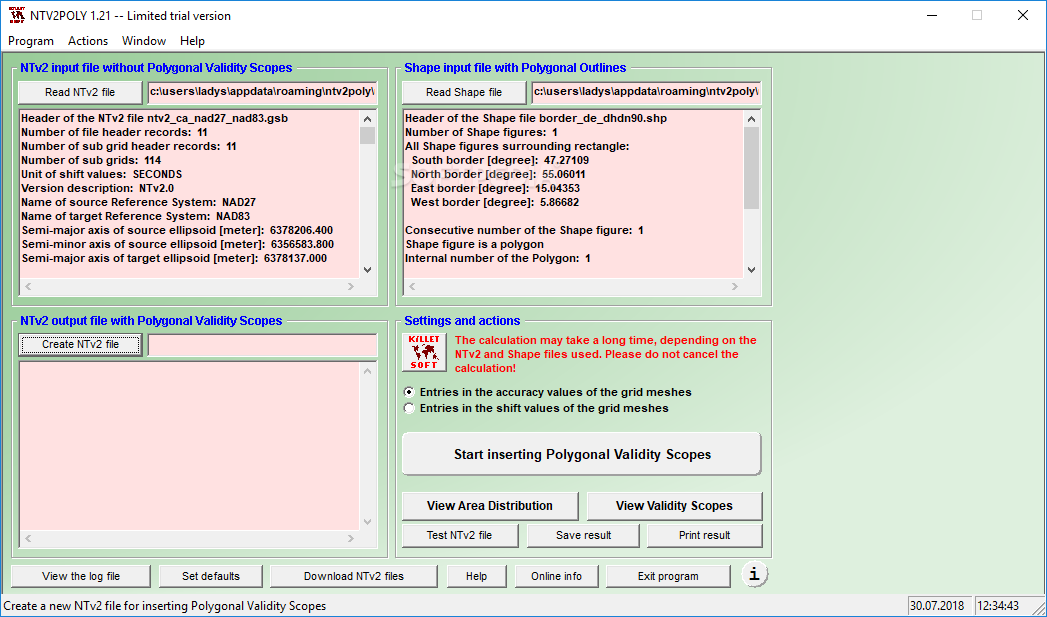Click Shape header horizontal scroll right arrow
1047x617 pixels.
coord(735,286)
